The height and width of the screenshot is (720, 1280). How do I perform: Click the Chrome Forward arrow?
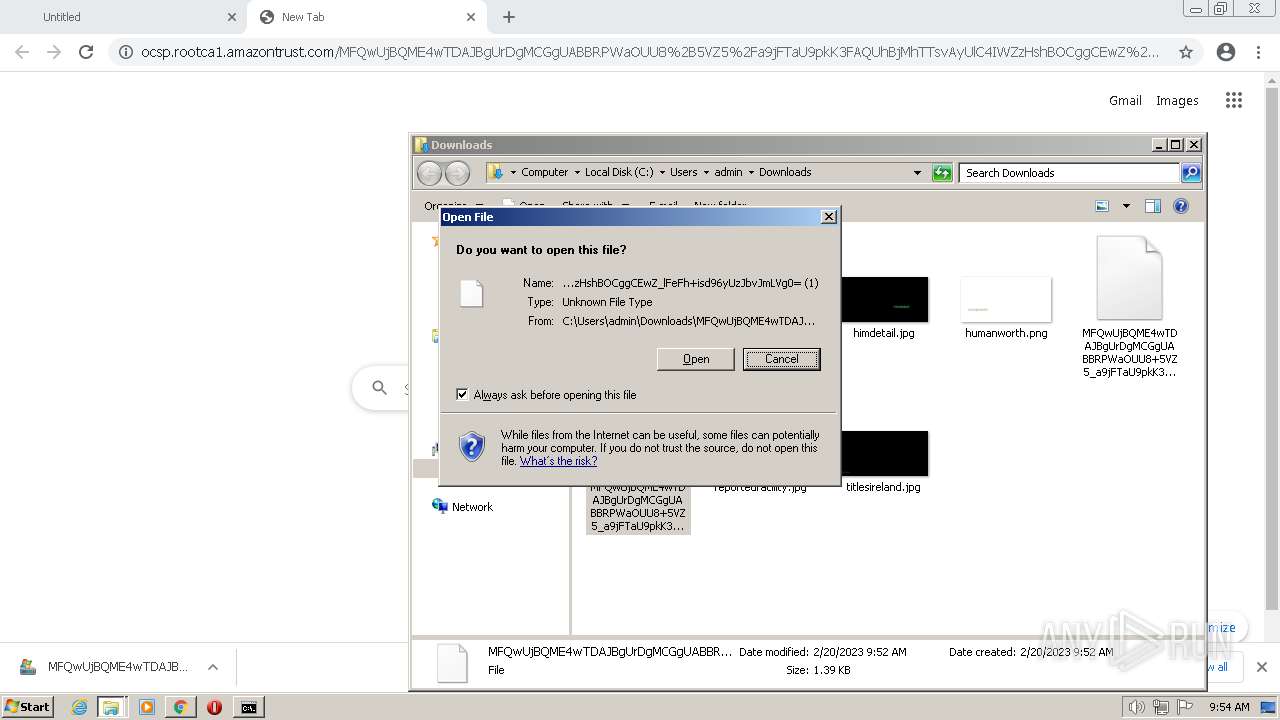54,52
